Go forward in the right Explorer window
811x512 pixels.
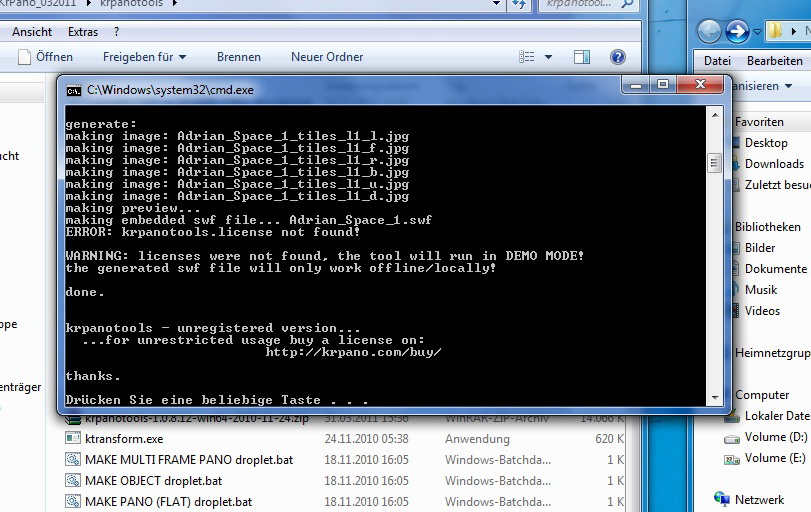pyautogui.click(x=738, y=31)
